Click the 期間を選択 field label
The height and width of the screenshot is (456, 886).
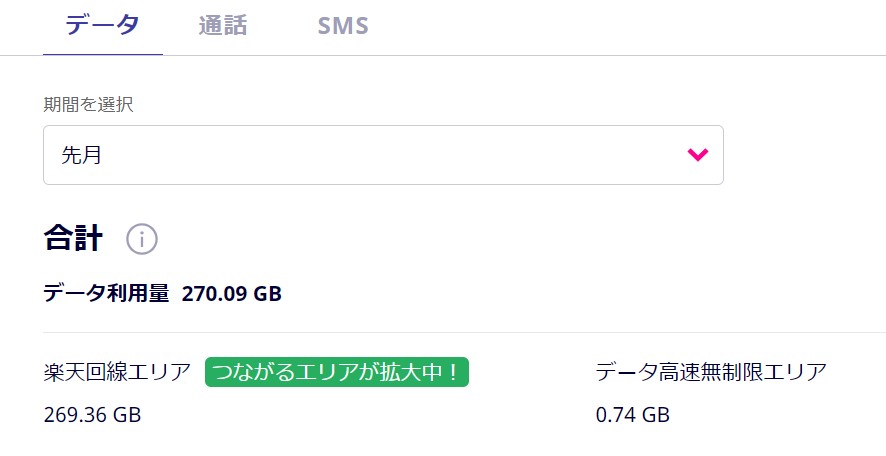(88, 105)
